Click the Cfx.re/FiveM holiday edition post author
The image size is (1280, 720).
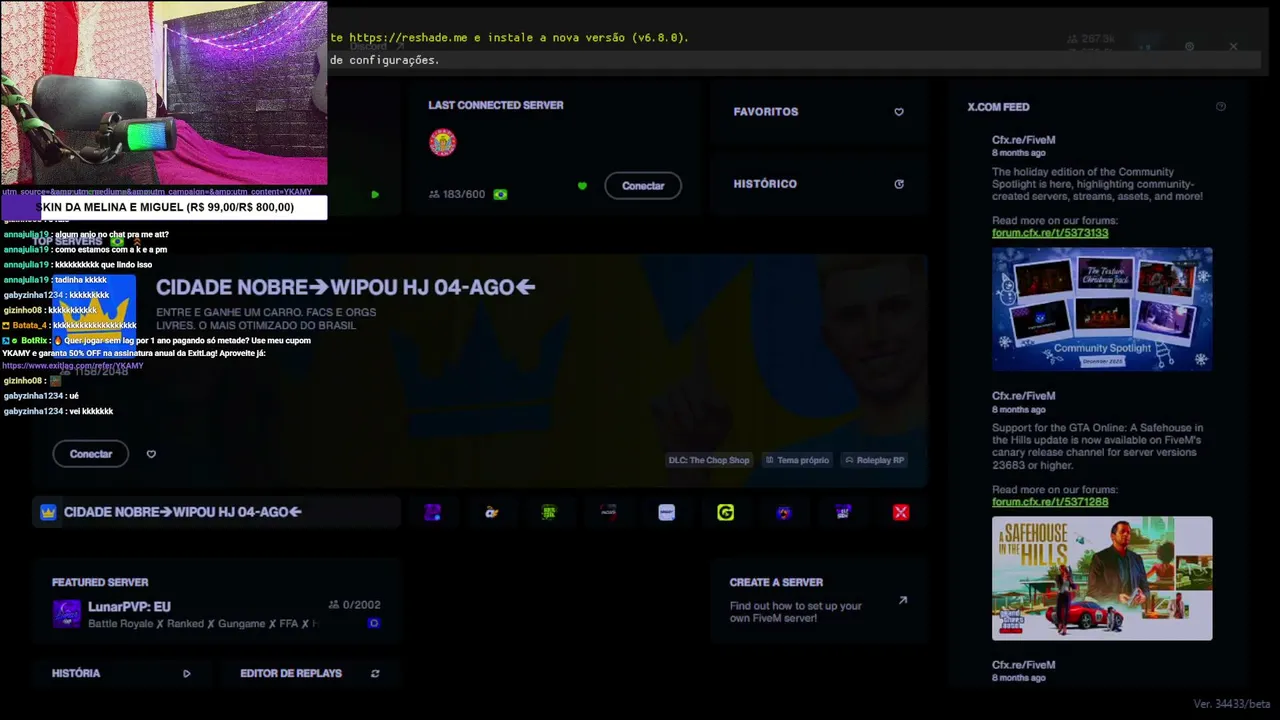[1023, 140]
